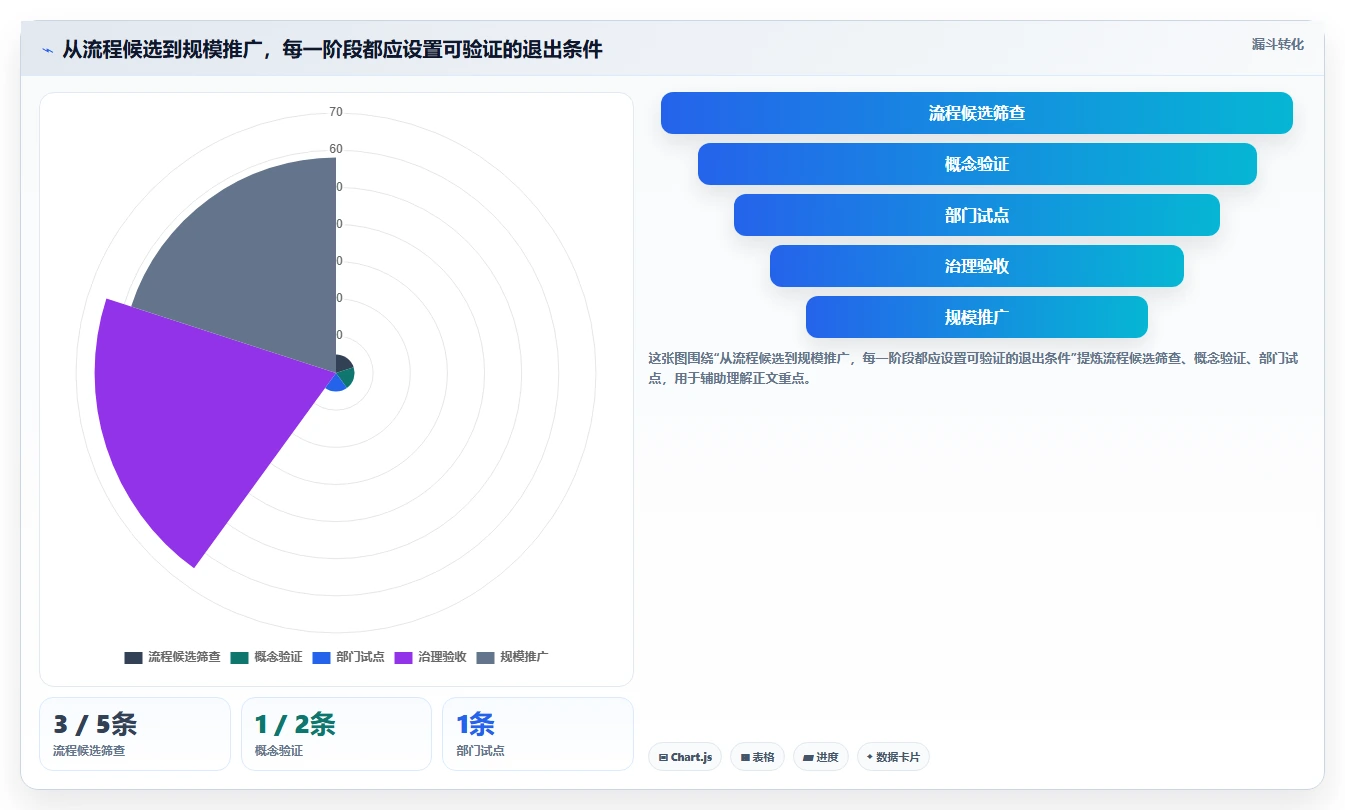The width and height of the screenshot is (1345, 810).
Task: Click the 表格 tag icon
Action: click(x=745, y=758)
